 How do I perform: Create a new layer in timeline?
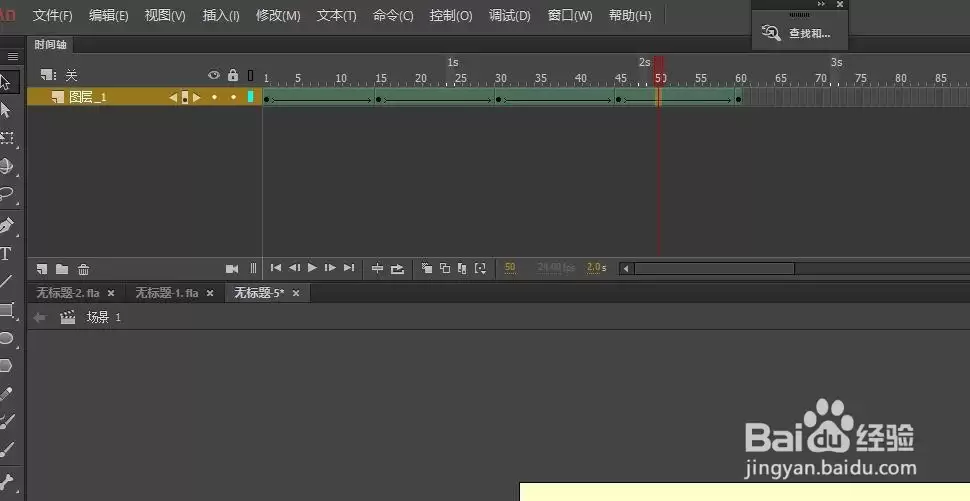point(42,269)
